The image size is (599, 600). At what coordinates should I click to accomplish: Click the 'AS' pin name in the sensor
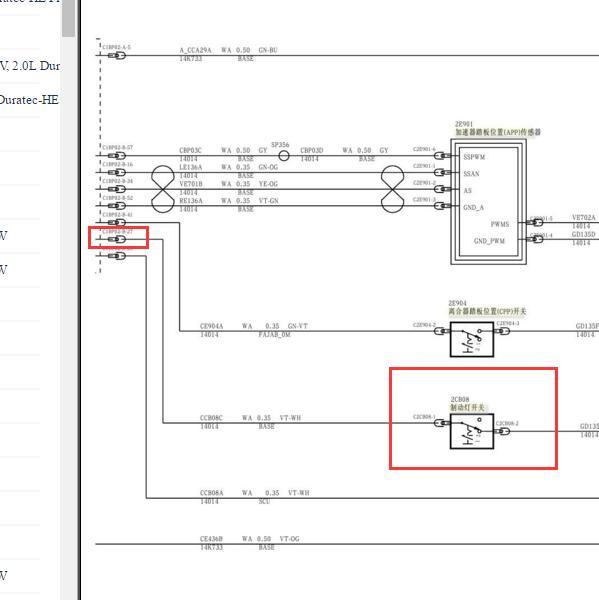(467, 191)
